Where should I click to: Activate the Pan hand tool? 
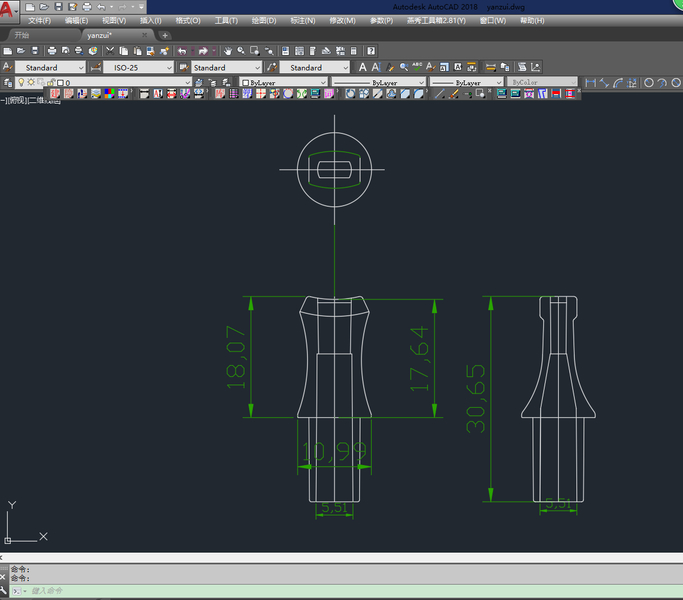click(227, 51)
